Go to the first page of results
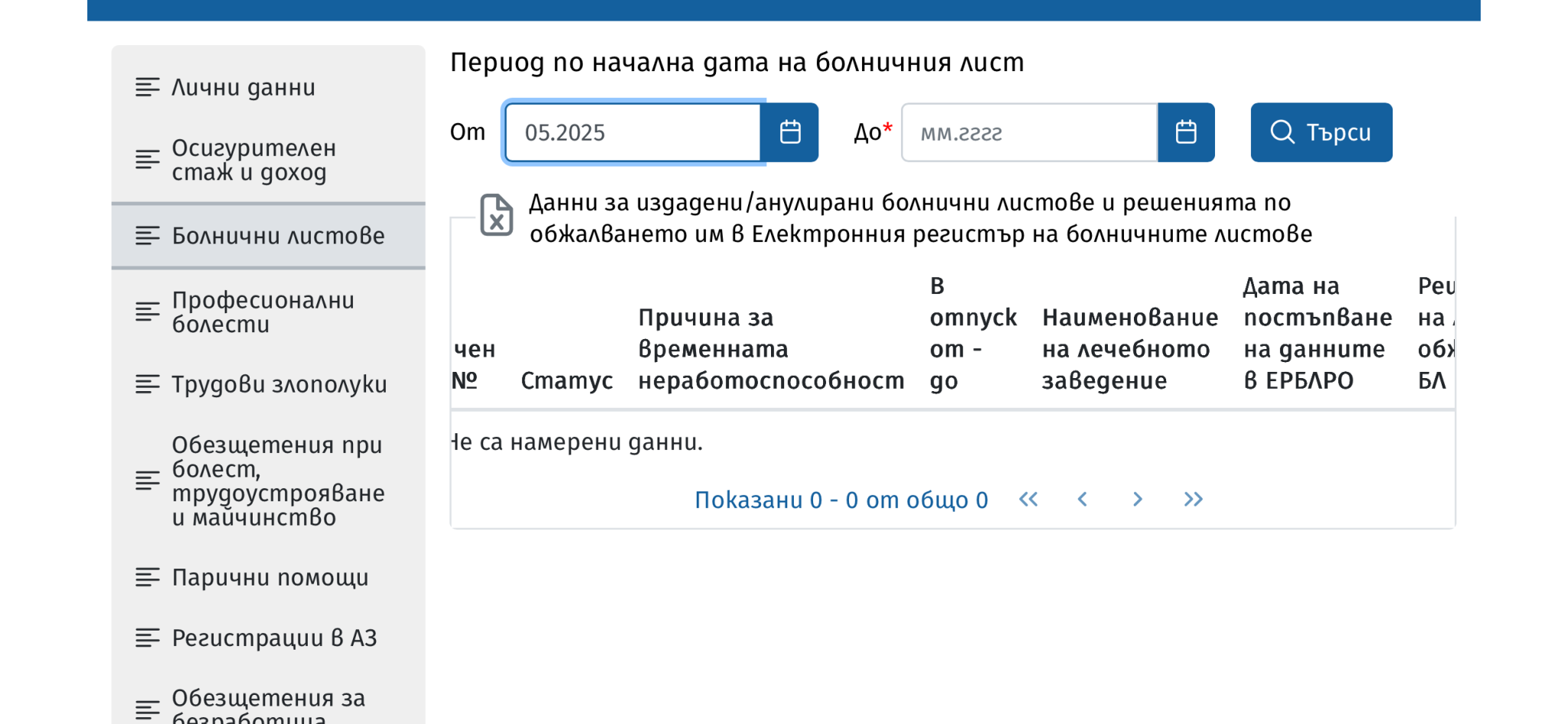Image resolution: width=1568 pixels, height=724 pixels. pos(1028,500)
